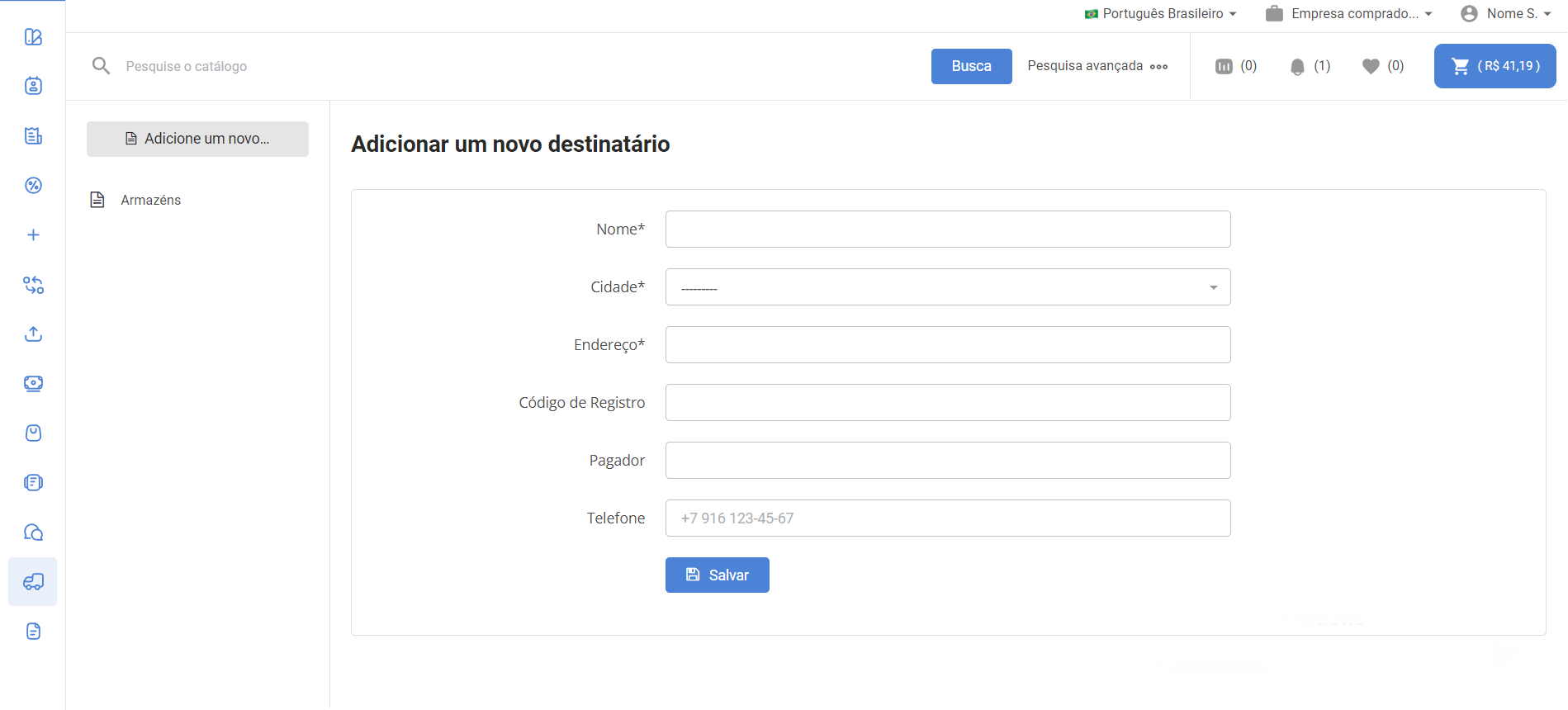Image resolution: width=1568 pixels, height=710 pixels.
Task: Open the comparison chart icon
Action: pyautogui.click(x=1224, y=67)
